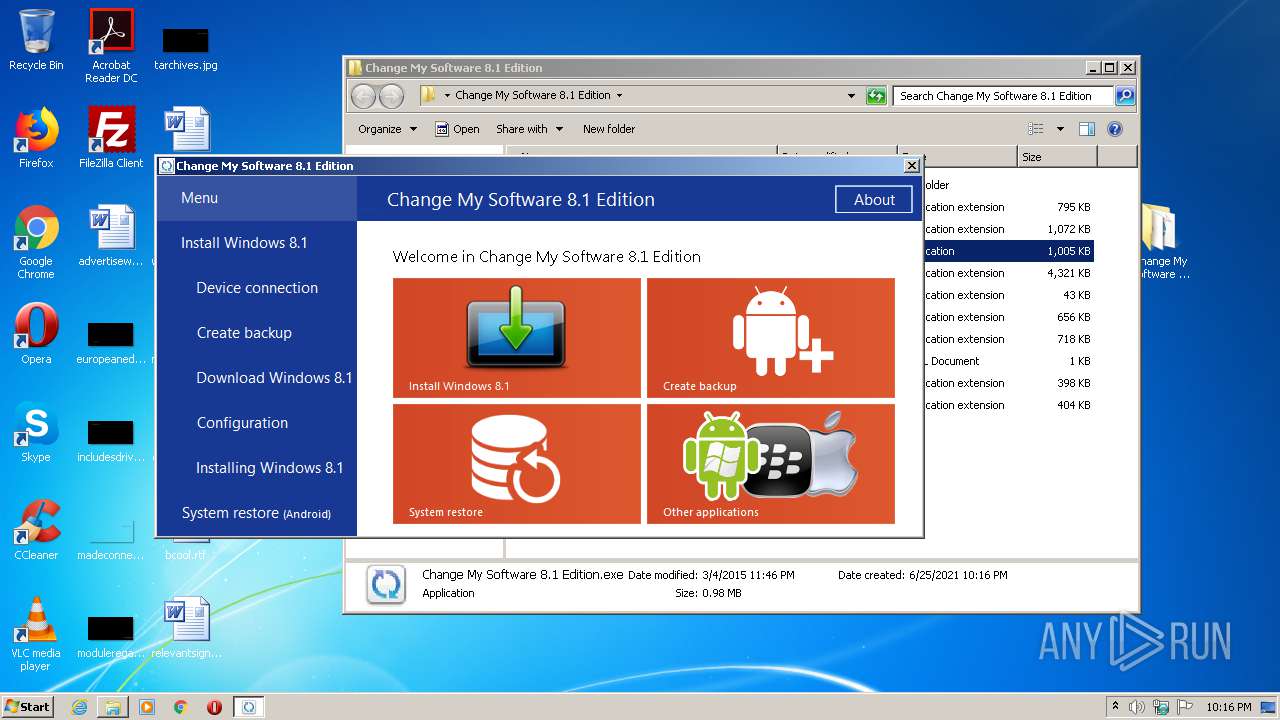Click the volume tray icon
The image size is (1280, 720).
(1137, 707)
